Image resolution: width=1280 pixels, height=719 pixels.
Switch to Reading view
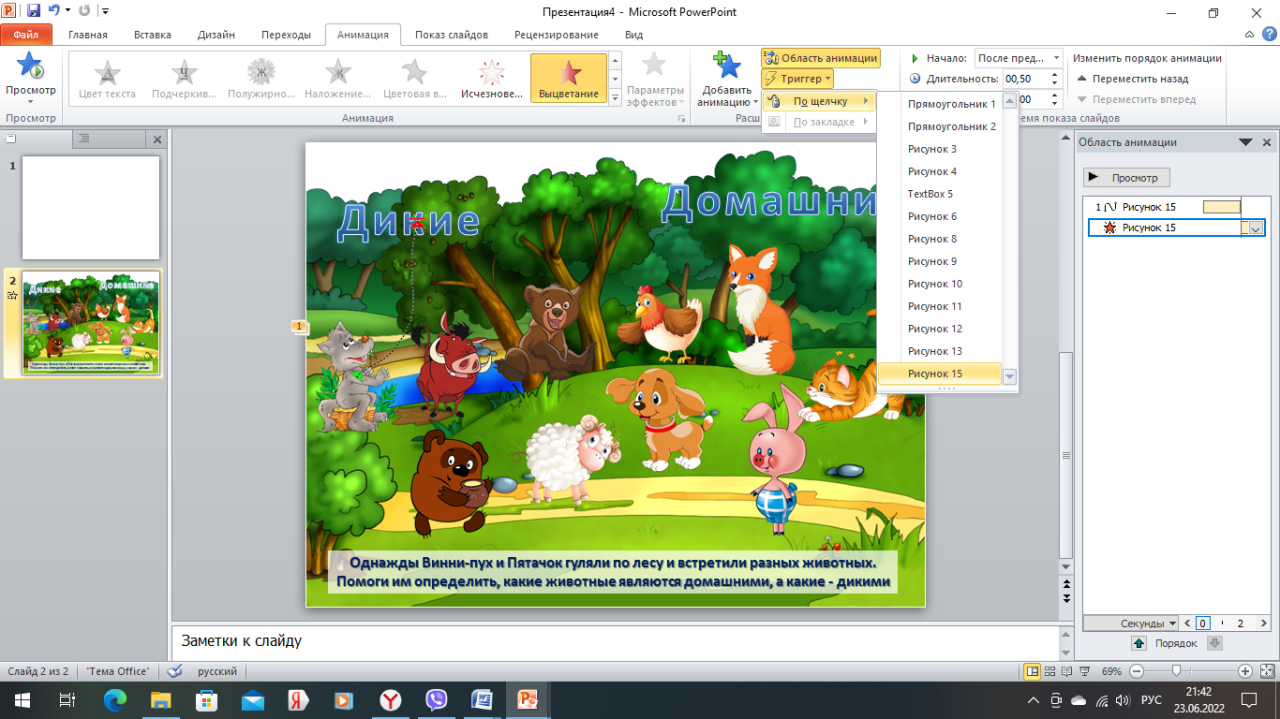(x=1066, y=671)
